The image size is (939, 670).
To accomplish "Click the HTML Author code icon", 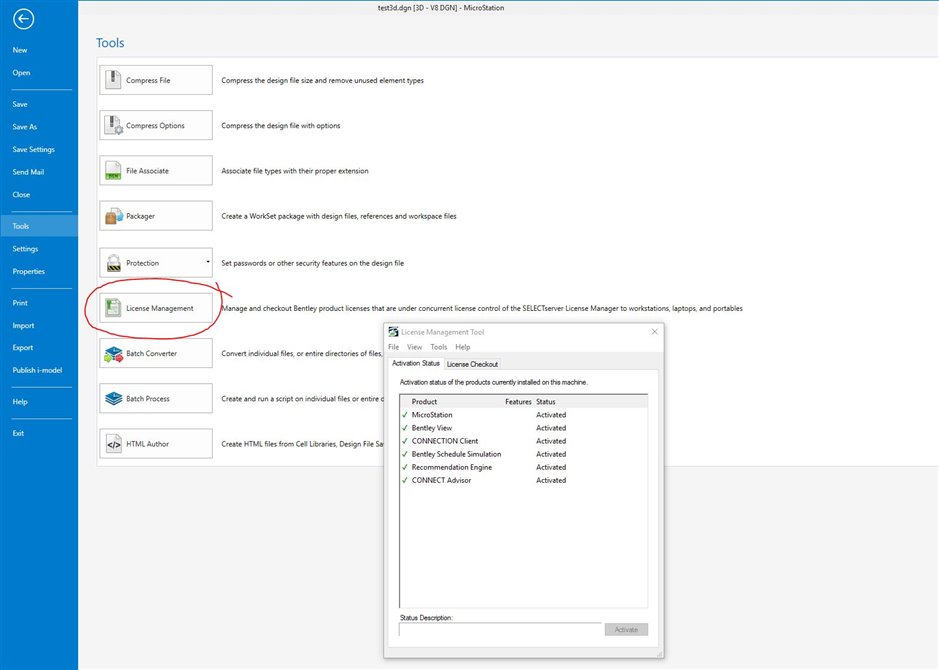I will click(x=113, y=444).
